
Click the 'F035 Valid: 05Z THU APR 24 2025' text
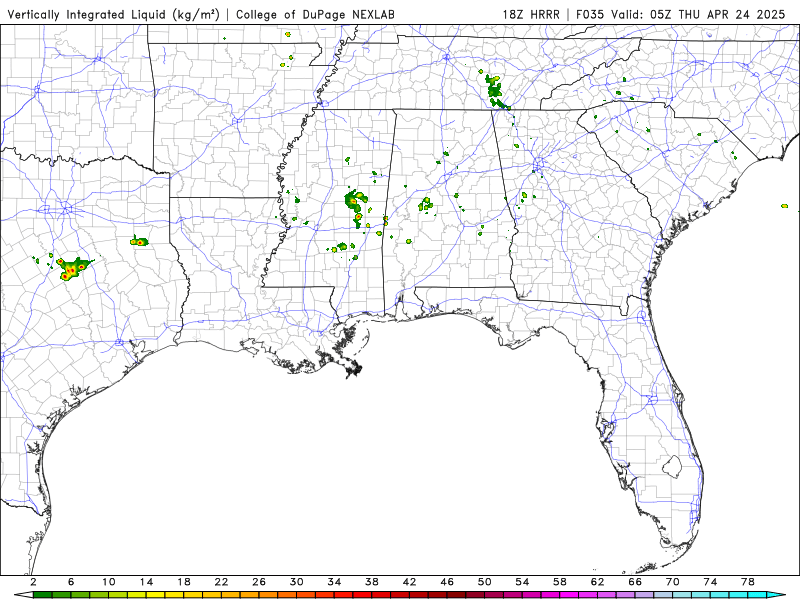tap(681, 14)
